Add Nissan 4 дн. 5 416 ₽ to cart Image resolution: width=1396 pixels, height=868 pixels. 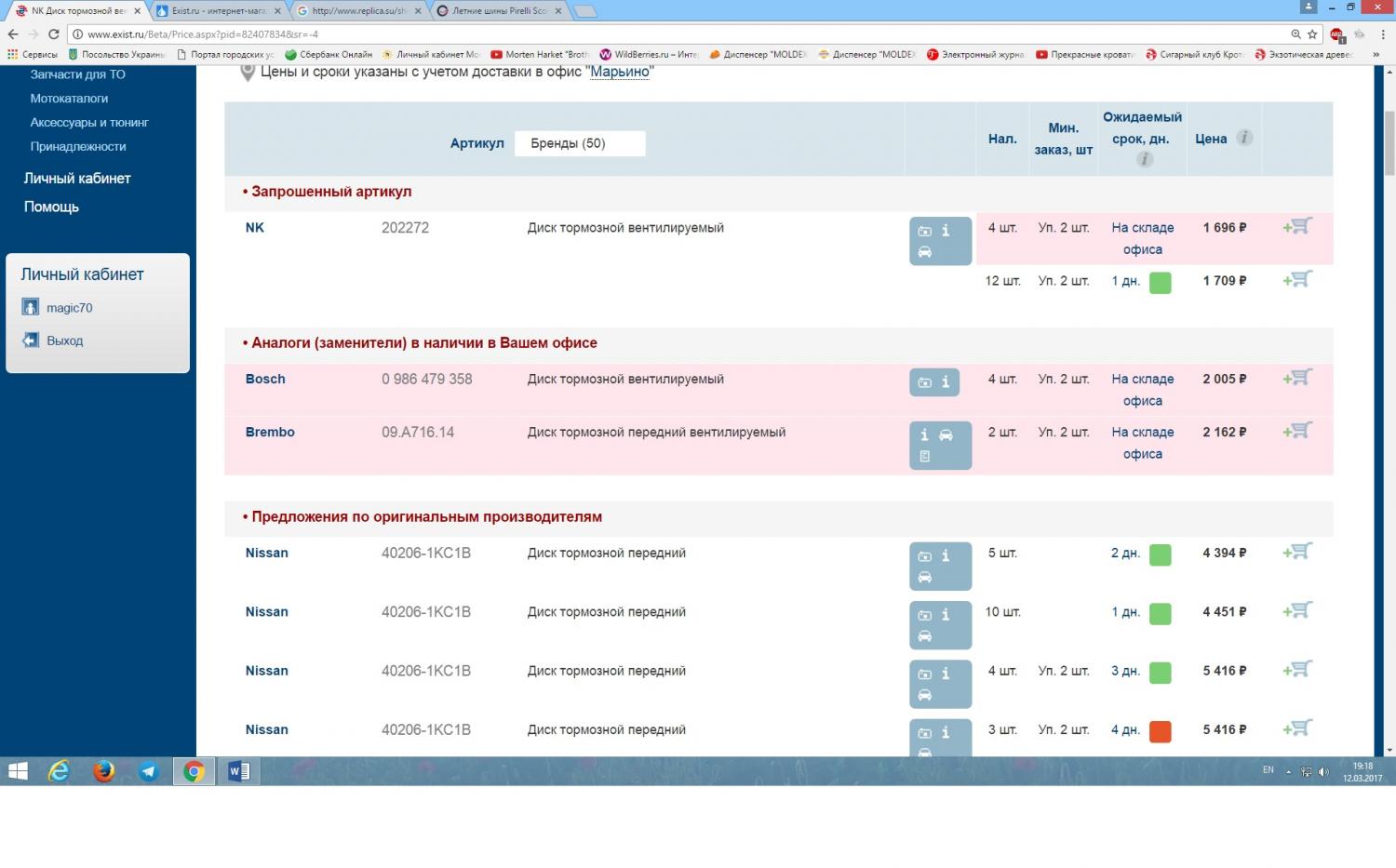1297,728
